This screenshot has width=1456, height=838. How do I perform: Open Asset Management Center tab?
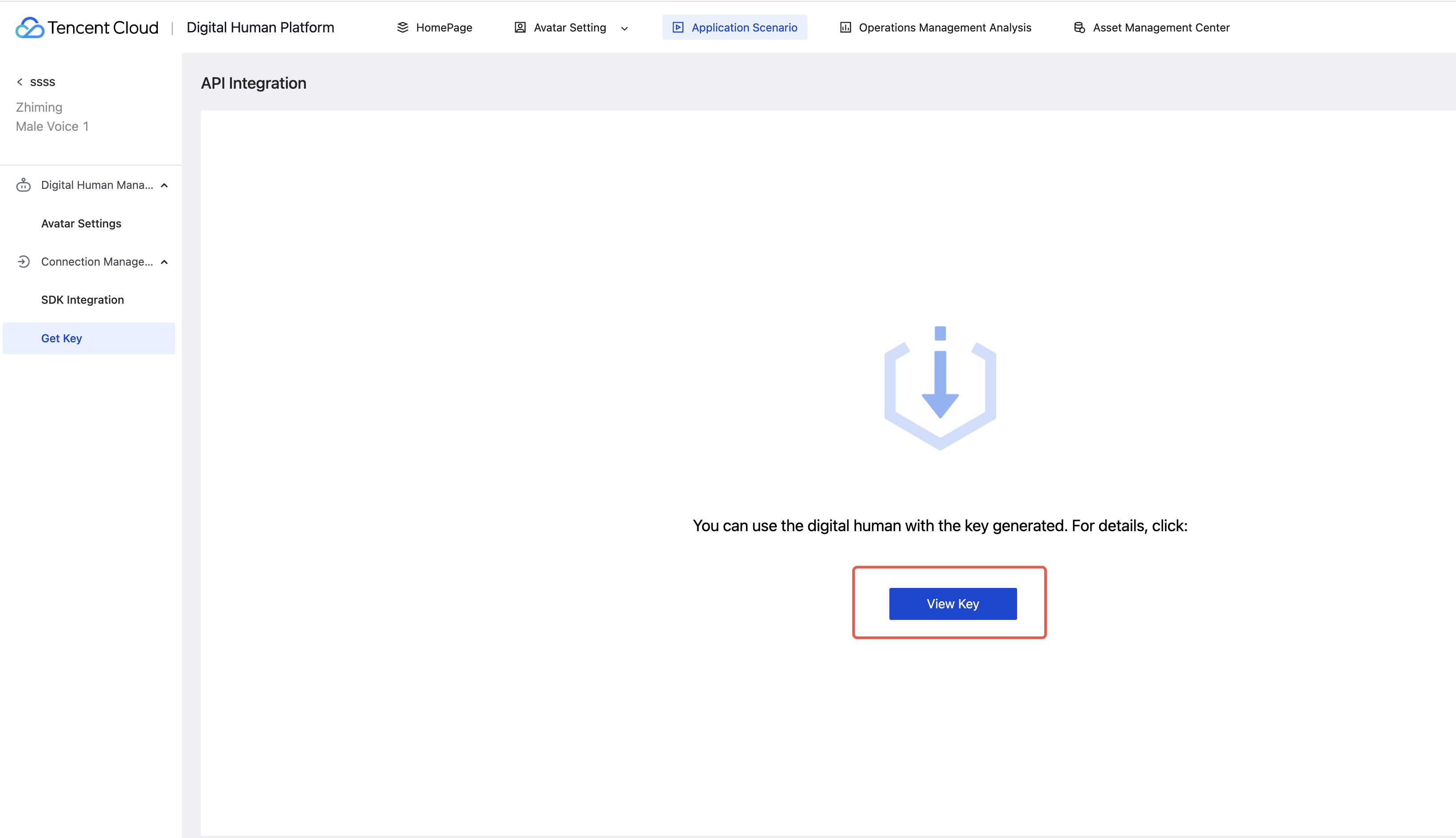pyautogui.click(x=1161, y=27)
